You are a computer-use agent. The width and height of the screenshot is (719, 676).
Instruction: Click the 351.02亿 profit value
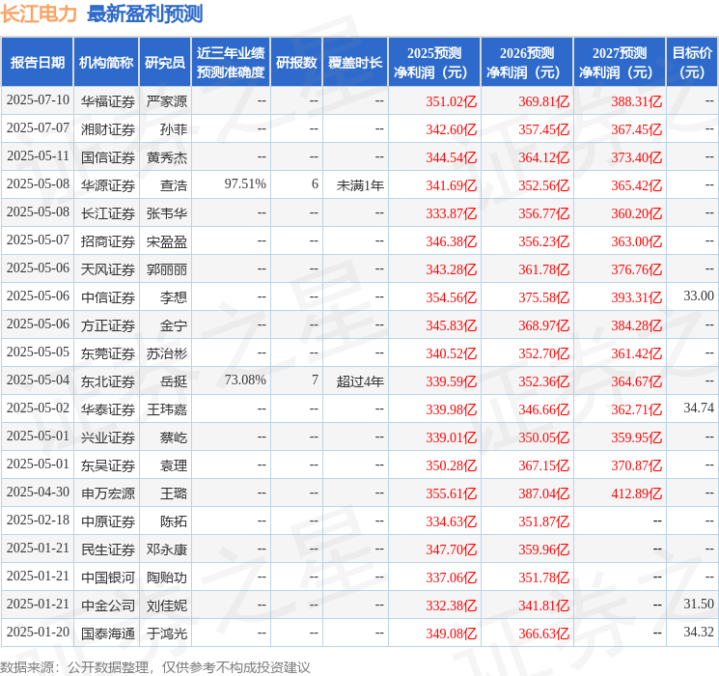click(x=451, y=101)
